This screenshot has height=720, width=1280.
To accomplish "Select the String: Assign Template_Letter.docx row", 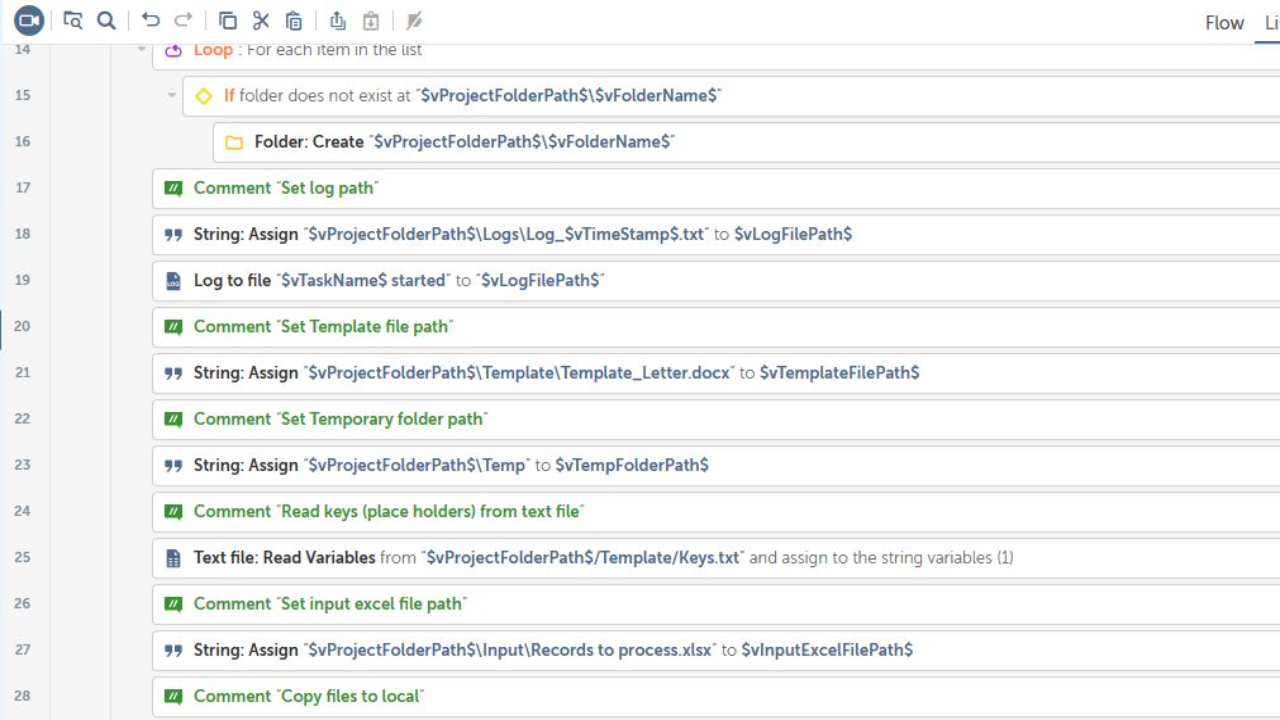I will click(x=716, y=373).
